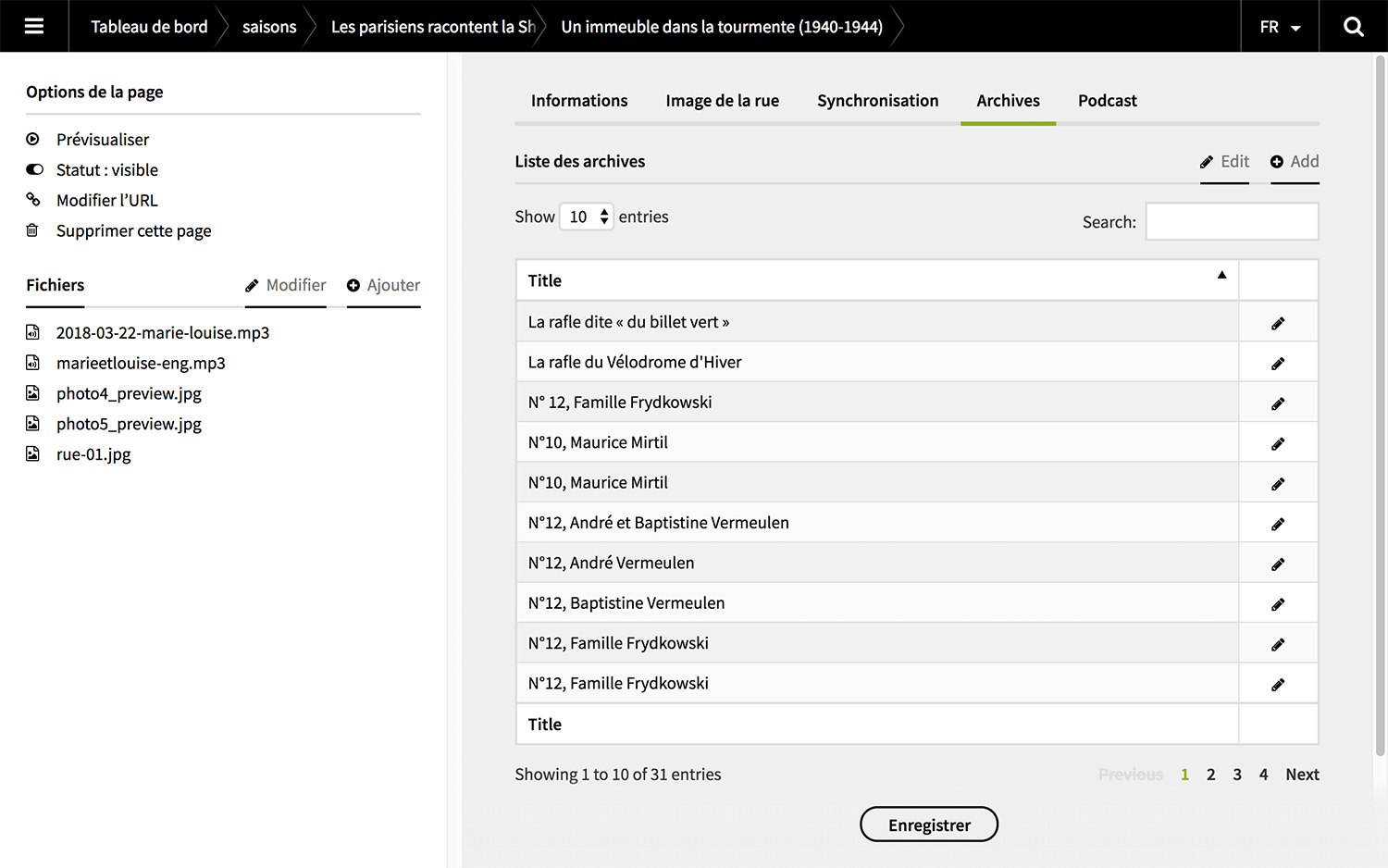The image size is (1388, 868).
Task: Open Un immeuble dans la tourmente breadcrumb
Action: pos(722,27)
